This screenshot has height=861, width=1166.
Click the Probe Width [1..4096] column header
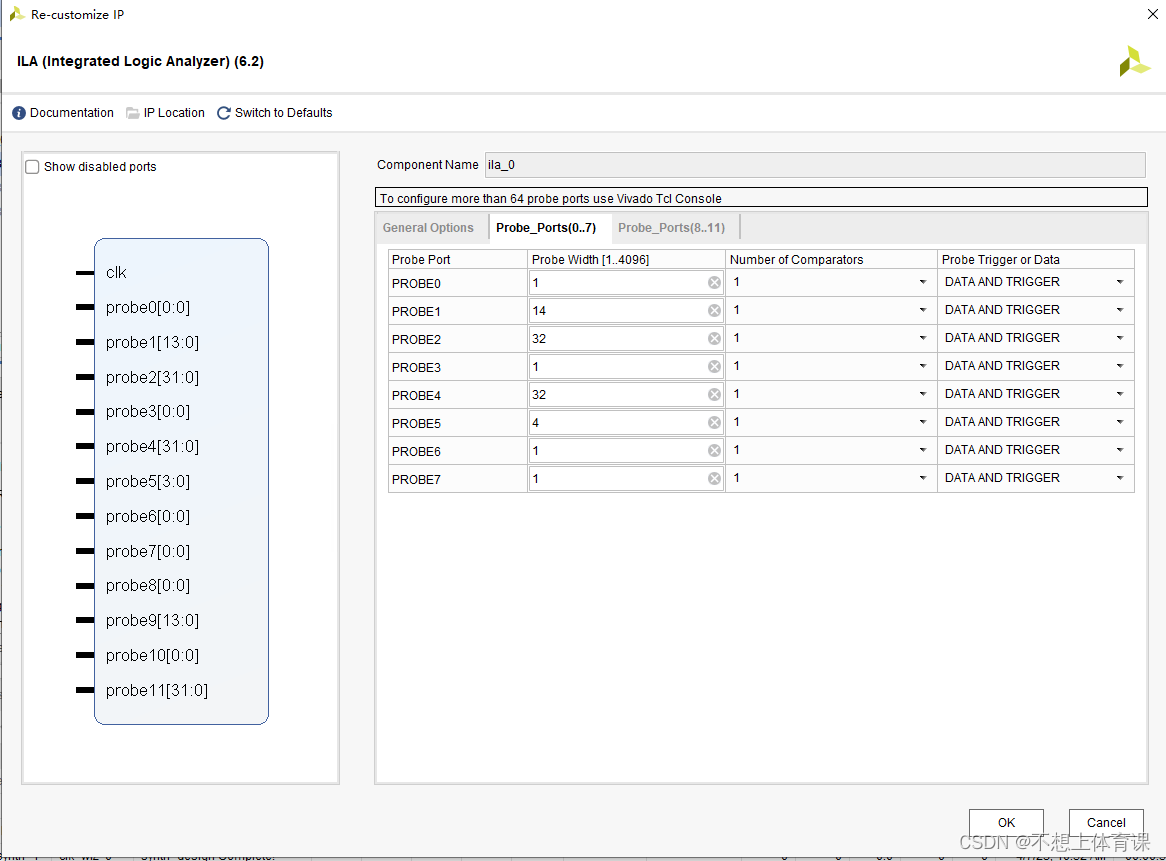click(x=626, y=259)
